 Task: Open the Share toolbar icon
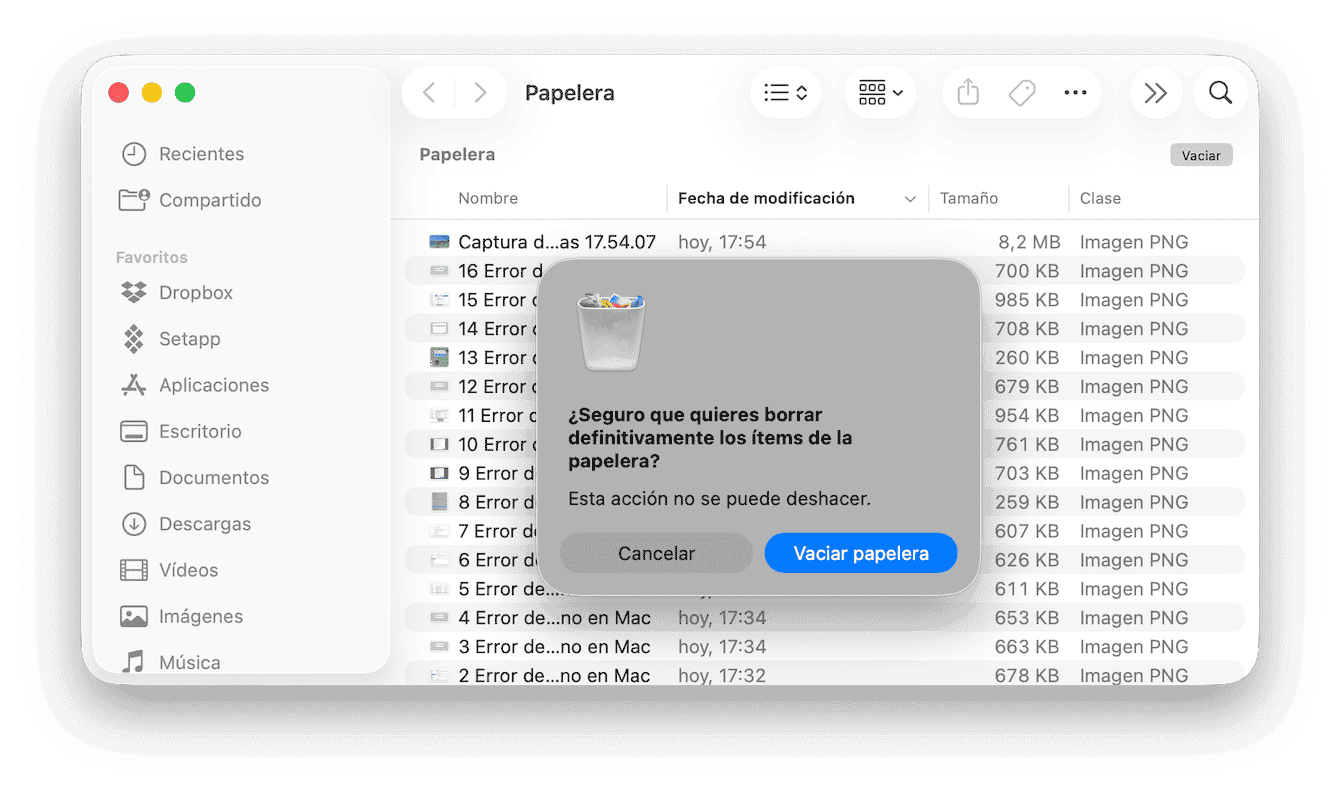(x=967, y=93)
